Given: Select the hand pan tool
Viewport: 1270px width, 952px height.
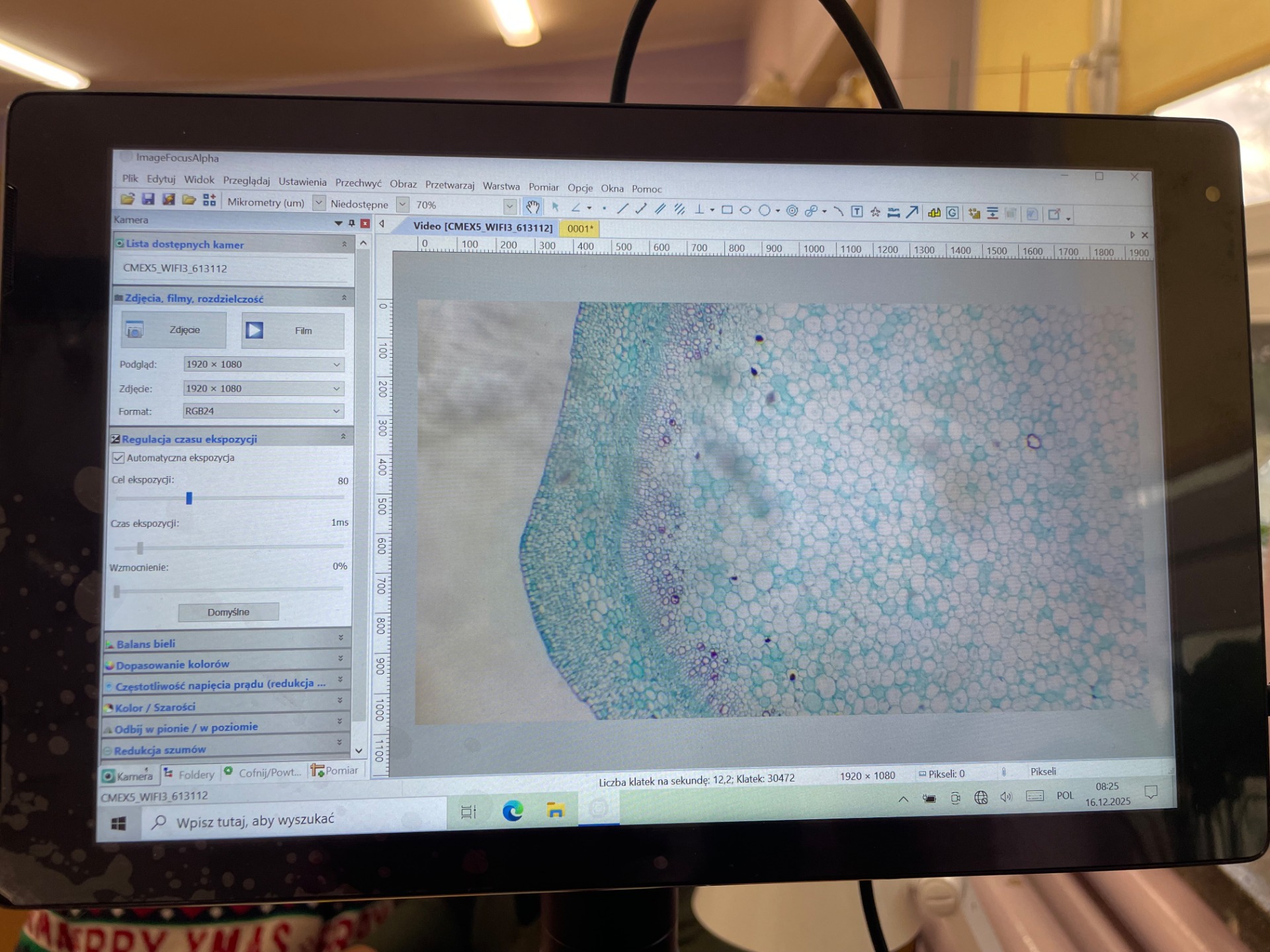Looking at the screenshot, I should [x=532, y=207].
